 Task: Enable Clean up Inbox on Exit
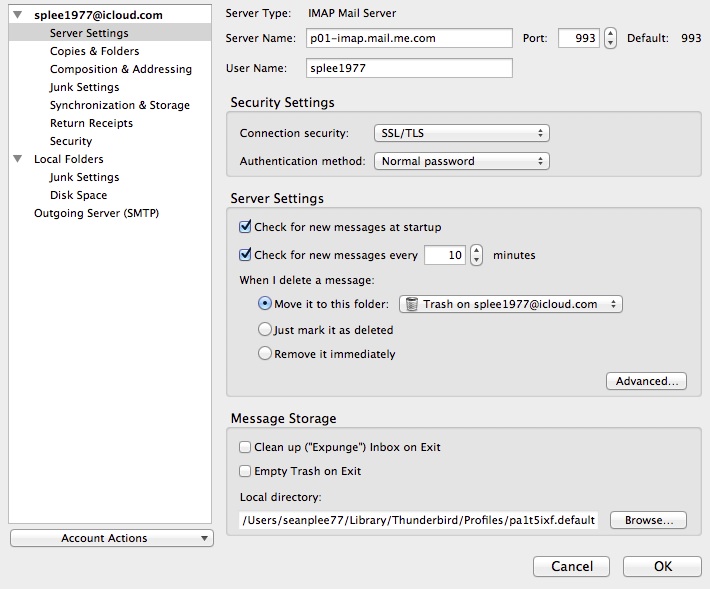pyautogui.click(x=245, y=447)
